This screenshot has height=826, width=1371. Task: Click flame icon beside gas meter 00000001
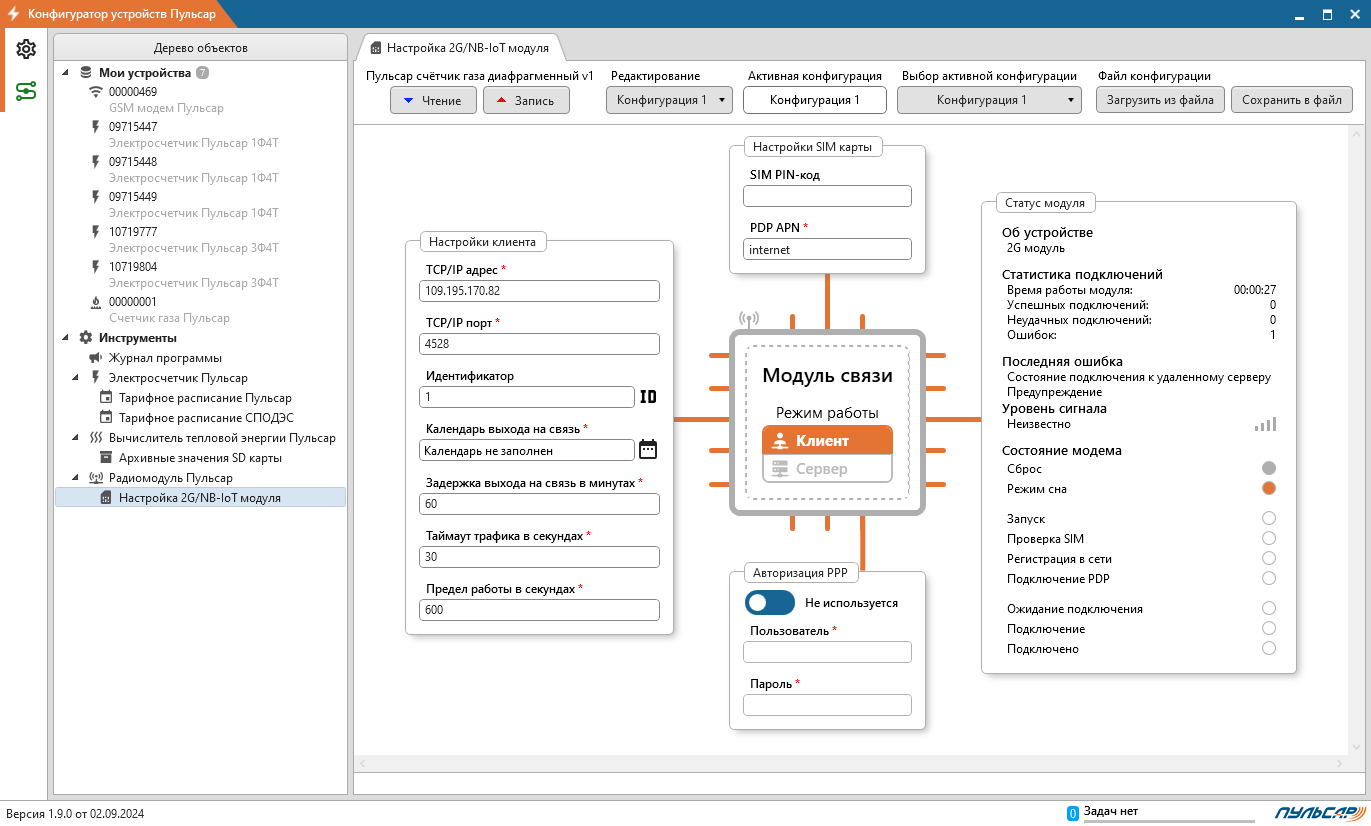(96, 302)
